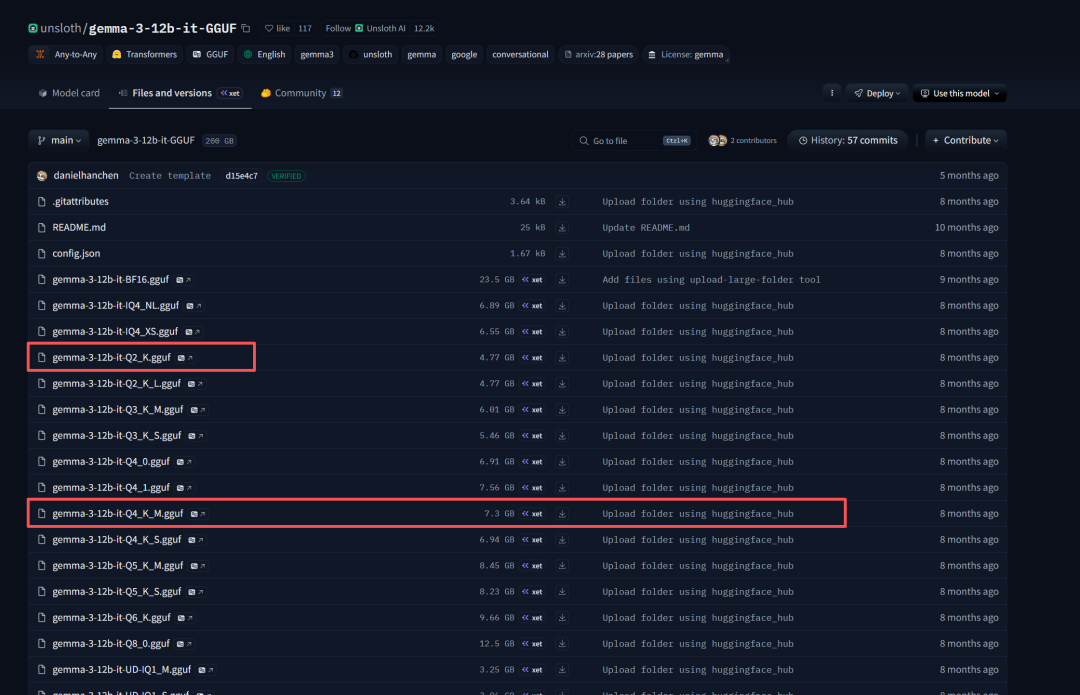Like the gemma-3-12b-it-GGUF model
This screenshot has width=1080, height=695.
278,28
